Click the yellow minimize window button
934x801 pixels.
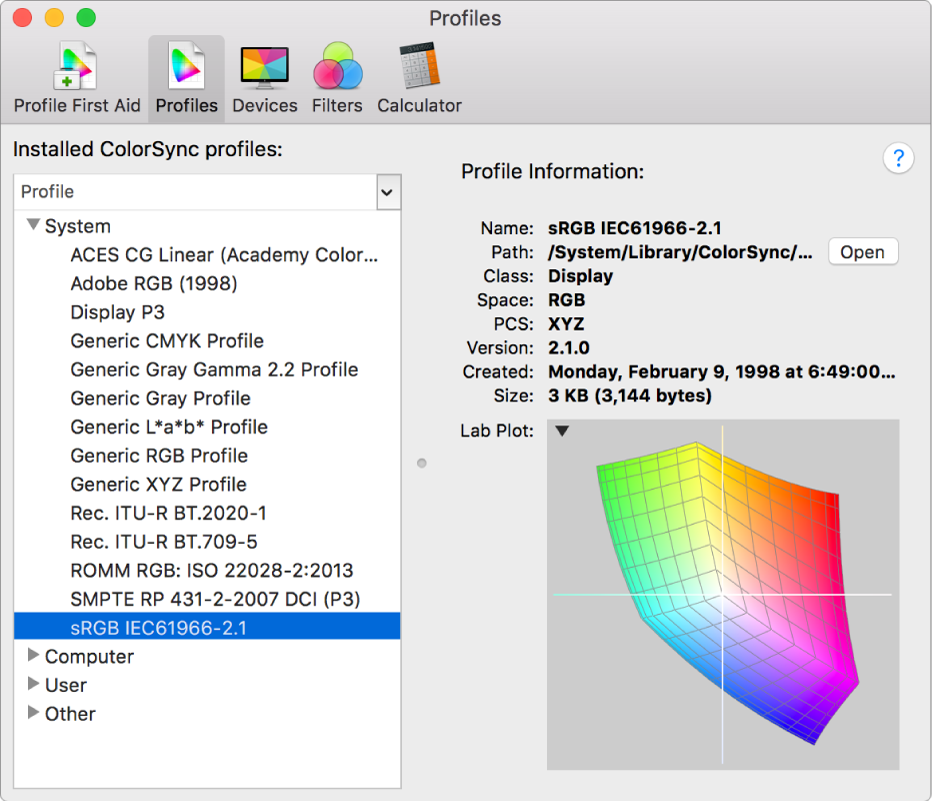pyautogui.click(x=54, y=18)
